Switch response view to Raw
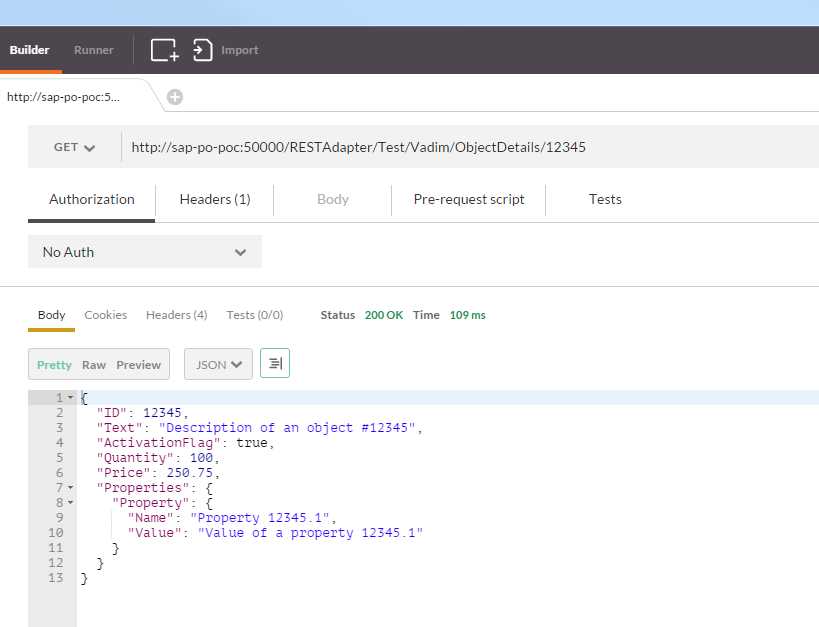The image size is (819, 627). coord(94,365)
